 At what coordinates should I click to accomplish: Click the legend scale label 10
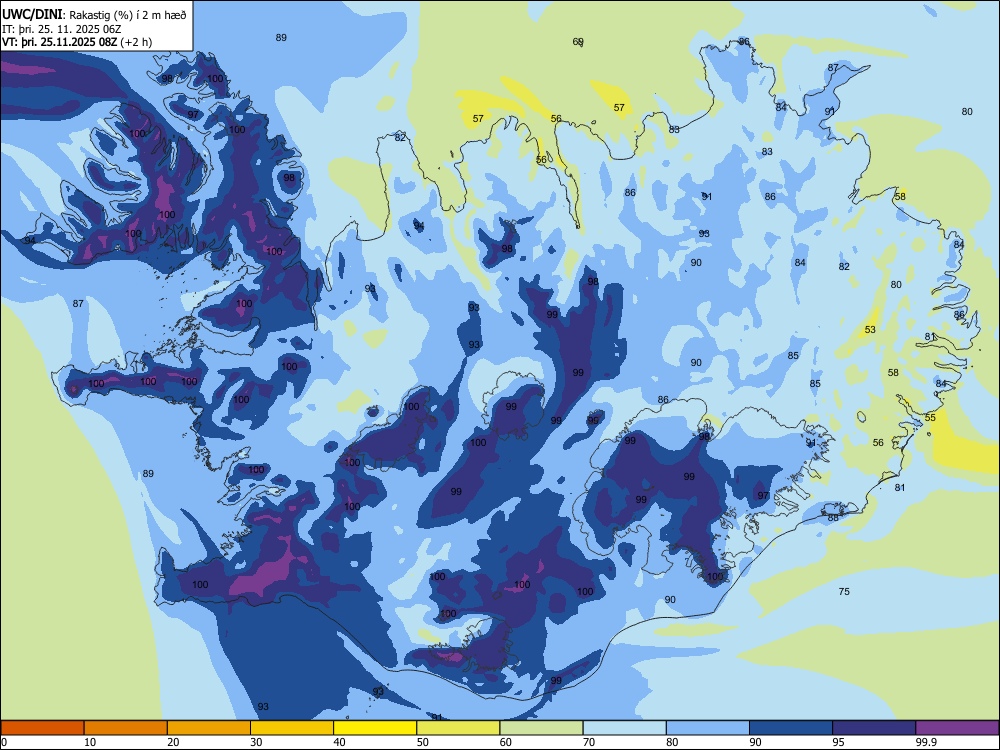pyautogui.click(x=90, y=742)
